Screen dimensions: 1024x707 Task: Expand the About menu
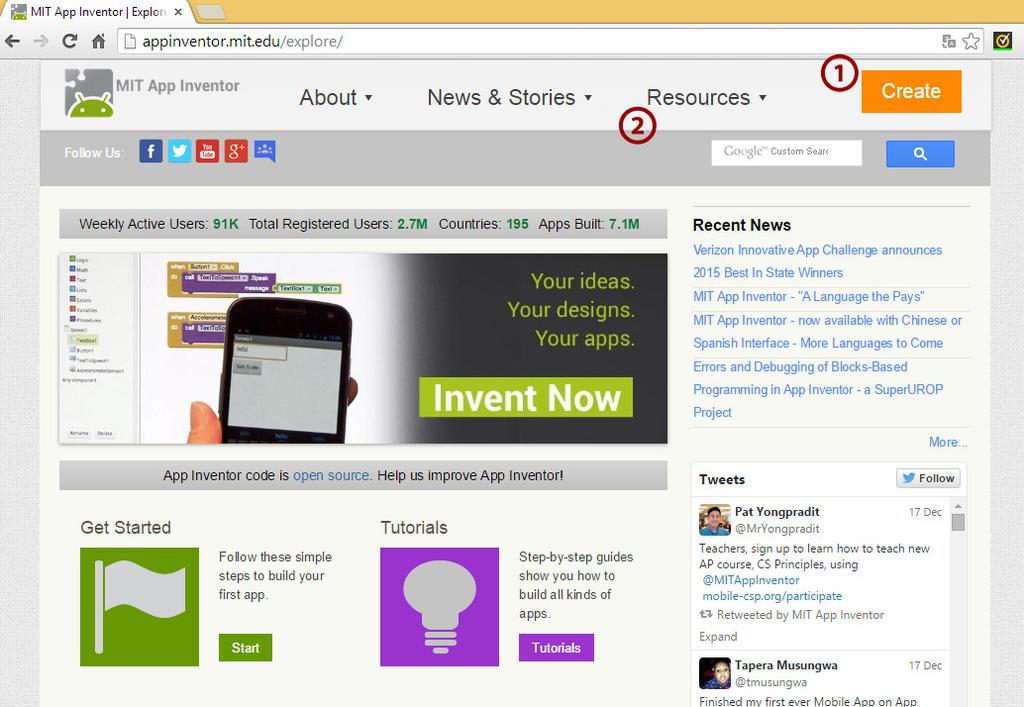click(x=336, y=97)
